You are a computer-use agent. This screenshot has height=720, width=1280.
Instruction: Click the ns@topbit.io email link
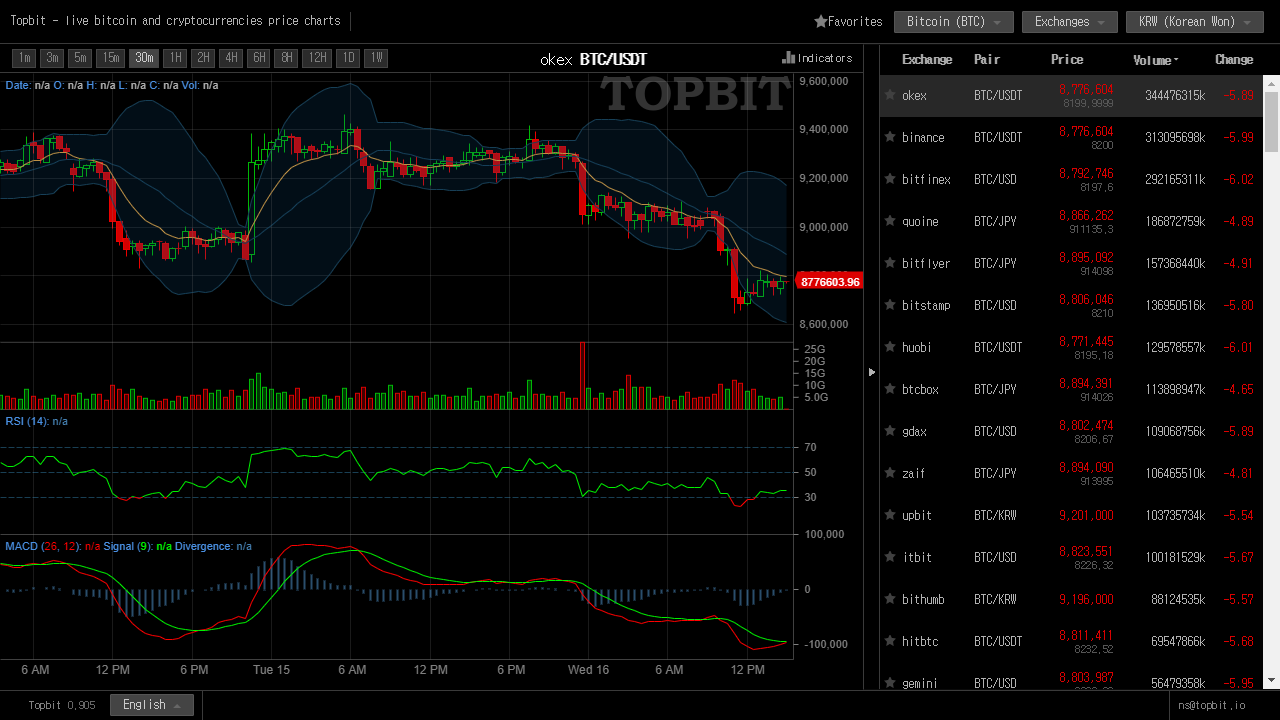click(x=1211, y=705)
